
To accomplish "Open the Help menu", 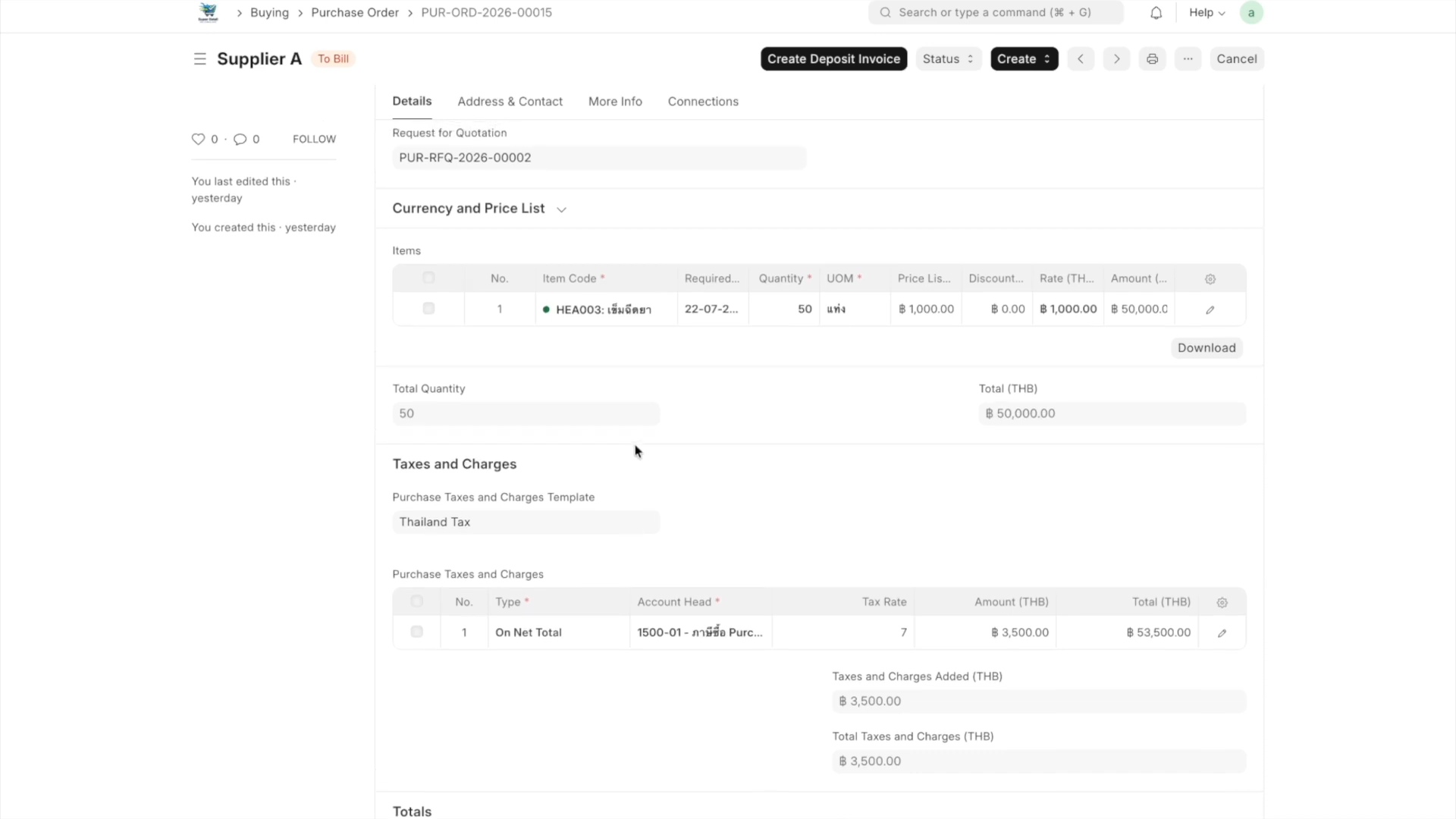I will (x=1207, y=13).
